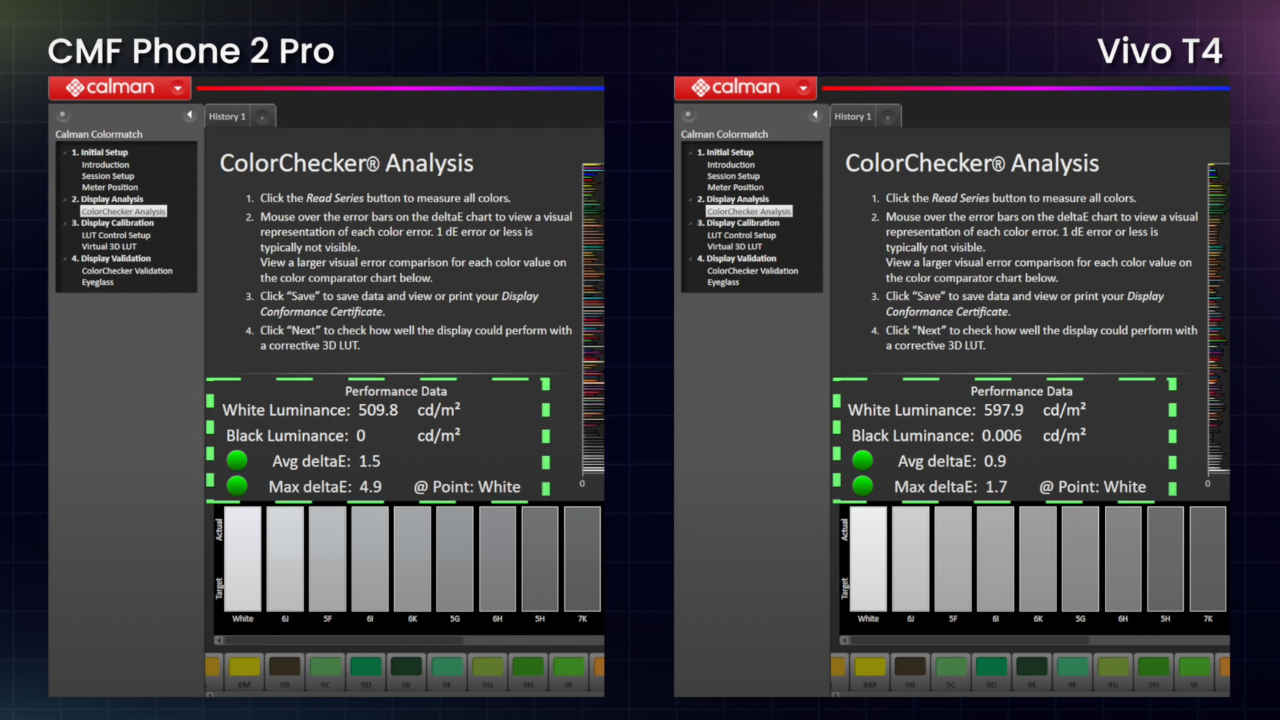Image resolution: width=1280 pixels, height=720 pixels.
Task: Open Calman menu arrow in CMF Phone window
Action: click(x=177, y=88)
